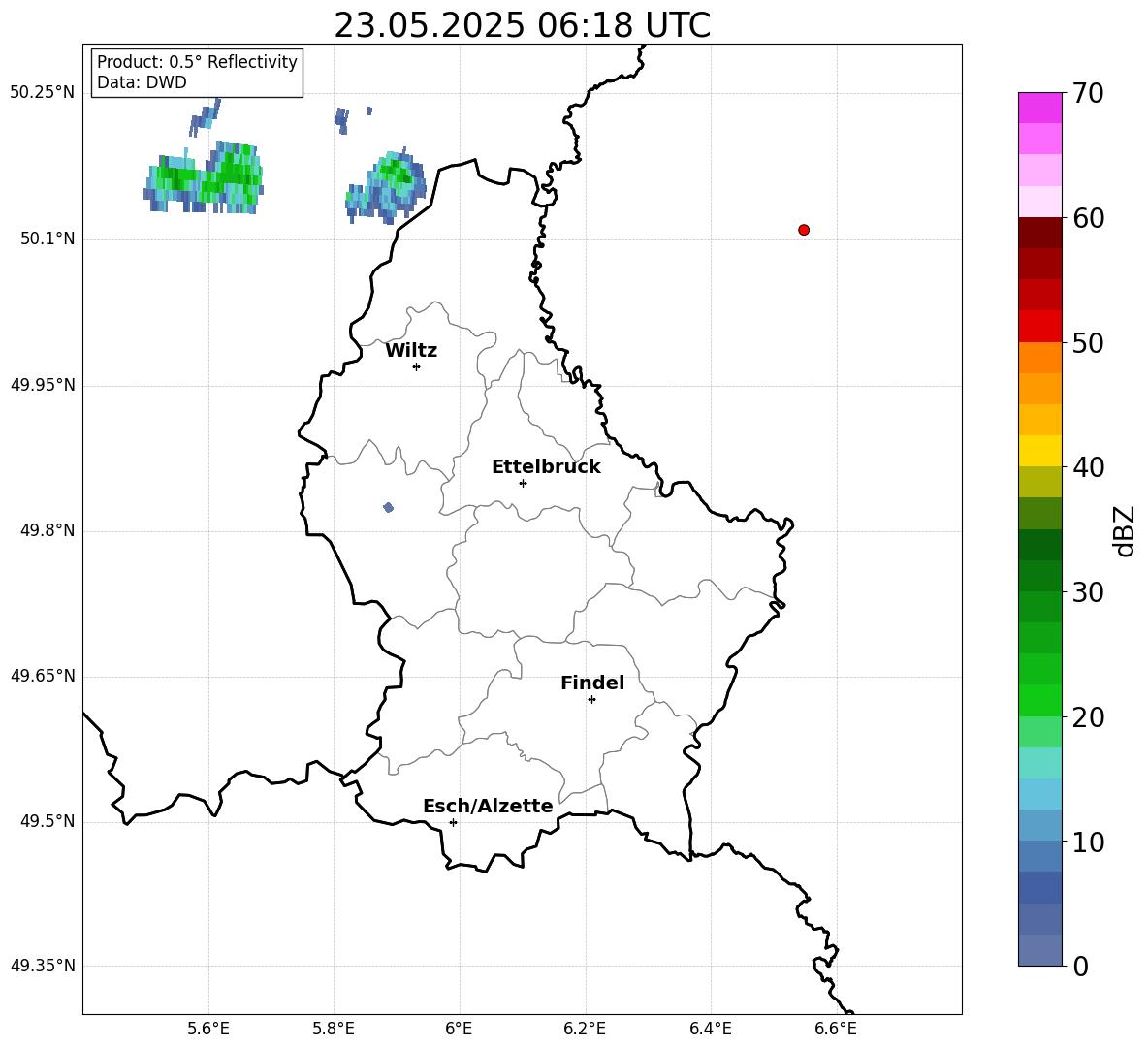Click the Product: 0.5° Reflectivity text

point(197,62)
